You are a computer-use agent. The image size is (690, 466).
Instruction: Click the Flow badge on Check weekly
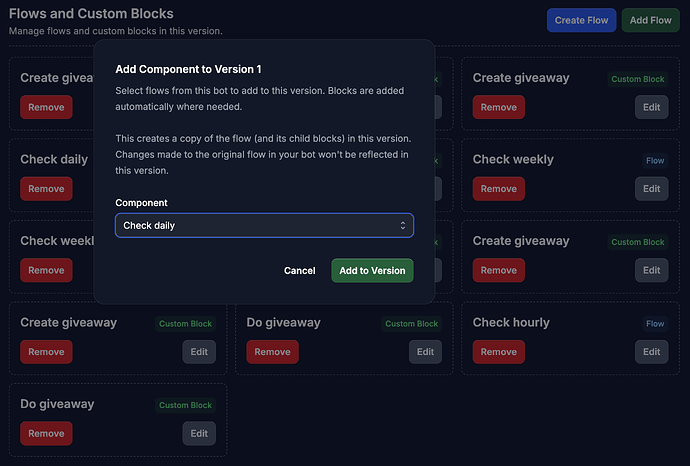click(655, 161)
